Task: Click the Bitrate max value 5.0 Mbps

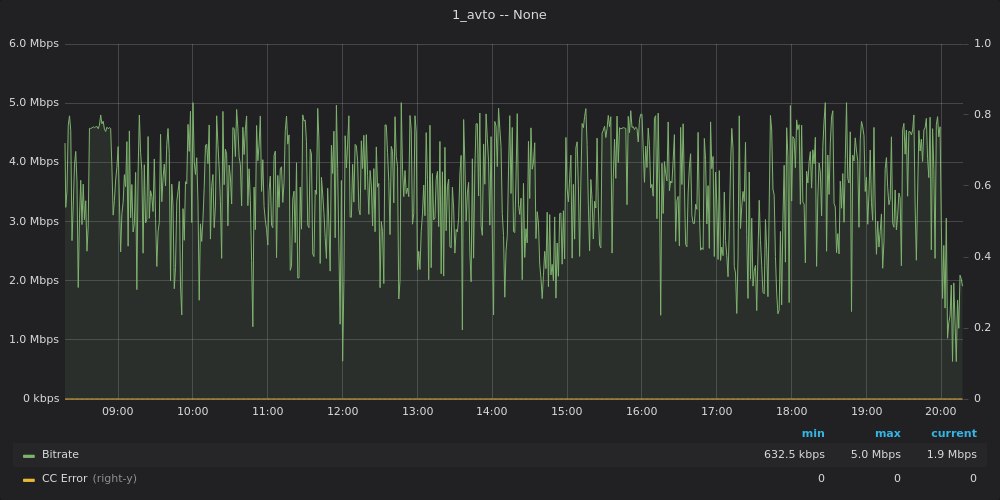Action: click(874, 455)
